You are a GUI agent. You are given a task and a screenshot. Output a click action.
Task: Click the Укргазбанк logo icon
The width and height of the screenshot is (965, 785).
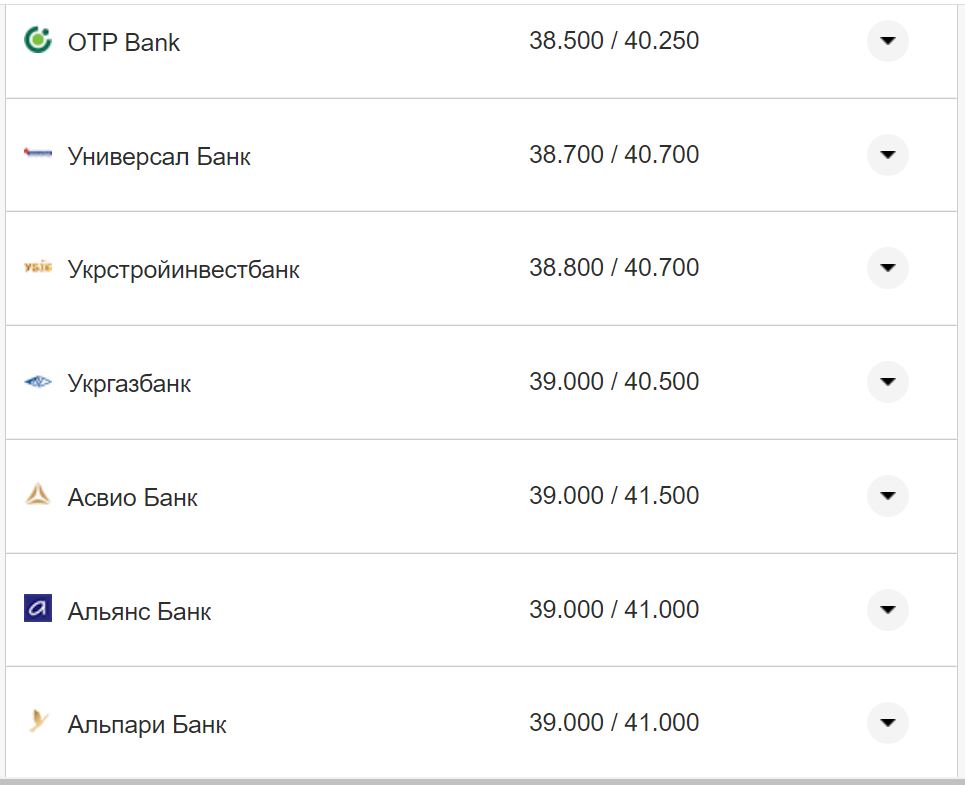pyautogui.click(x=38, y=382)
